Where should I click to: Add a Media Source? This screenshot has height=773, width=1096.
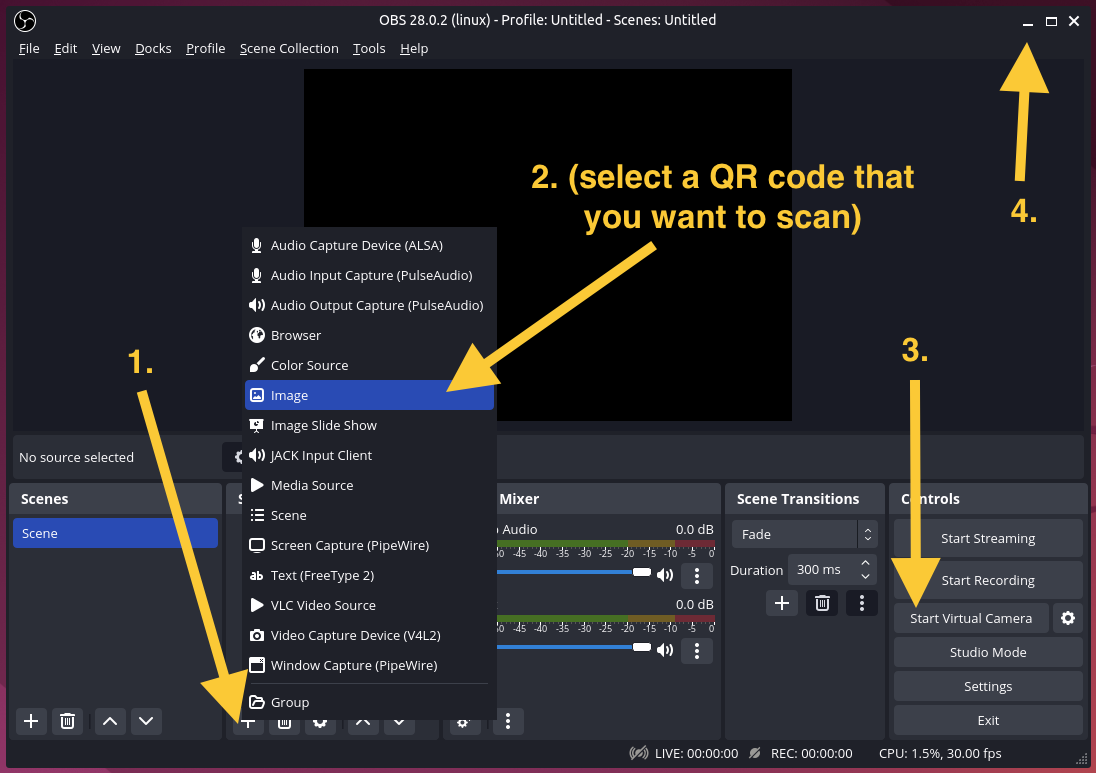(x=369, y=486)
